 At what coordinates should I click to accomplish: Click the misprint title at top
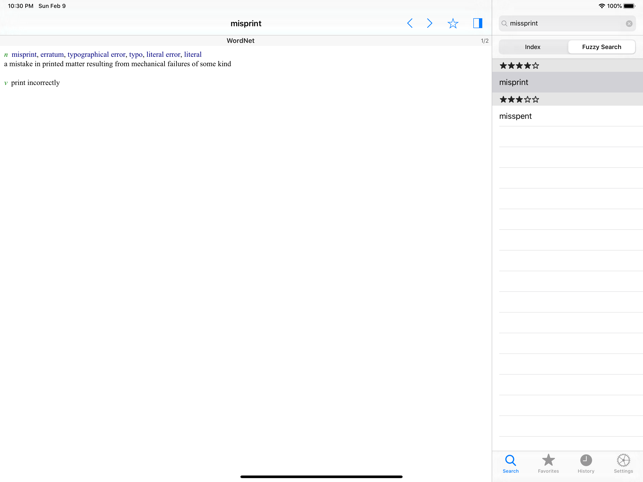pyautogui.click(x=246, y=23)
